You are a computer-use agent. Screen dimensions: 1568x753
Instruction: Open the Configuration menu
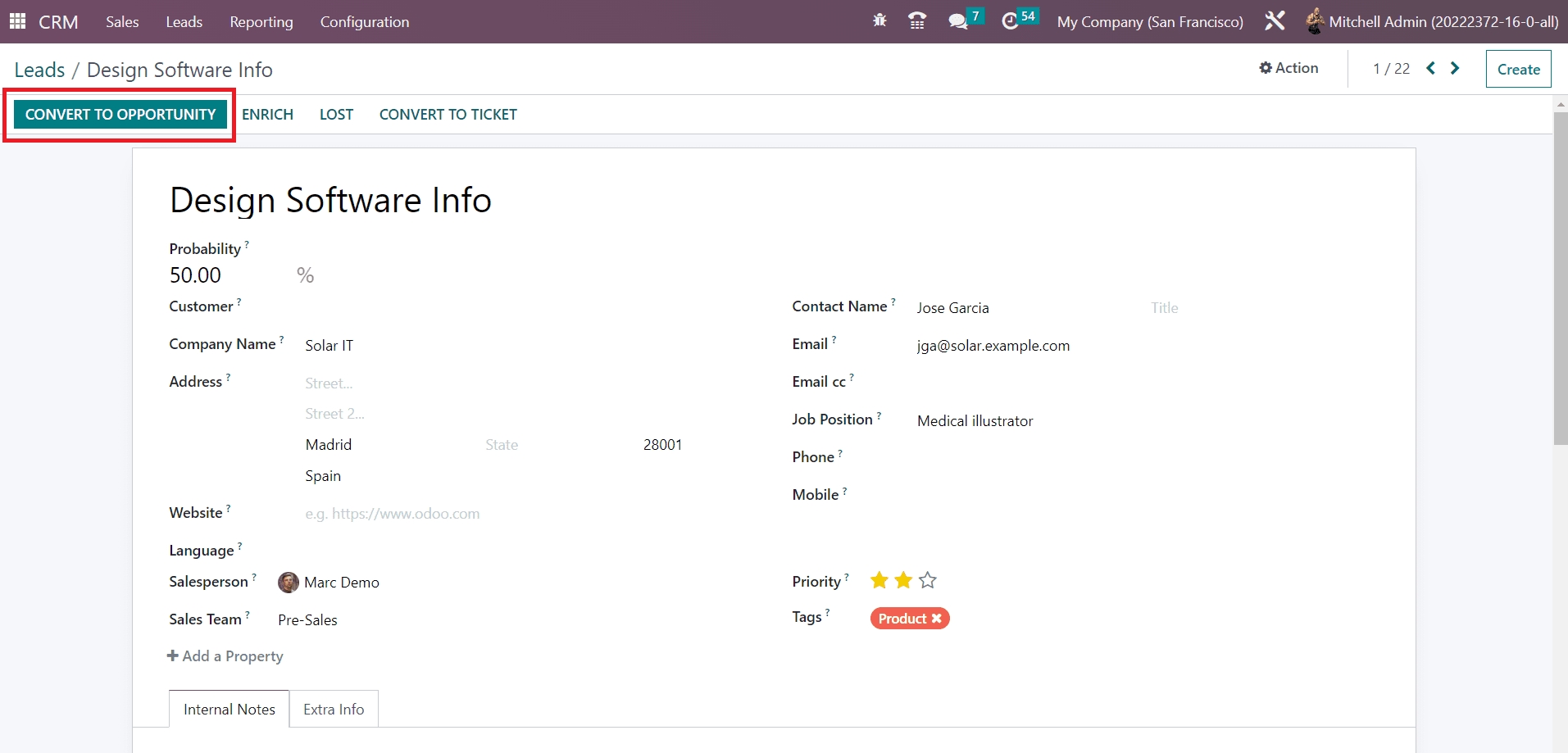[364, 22]
